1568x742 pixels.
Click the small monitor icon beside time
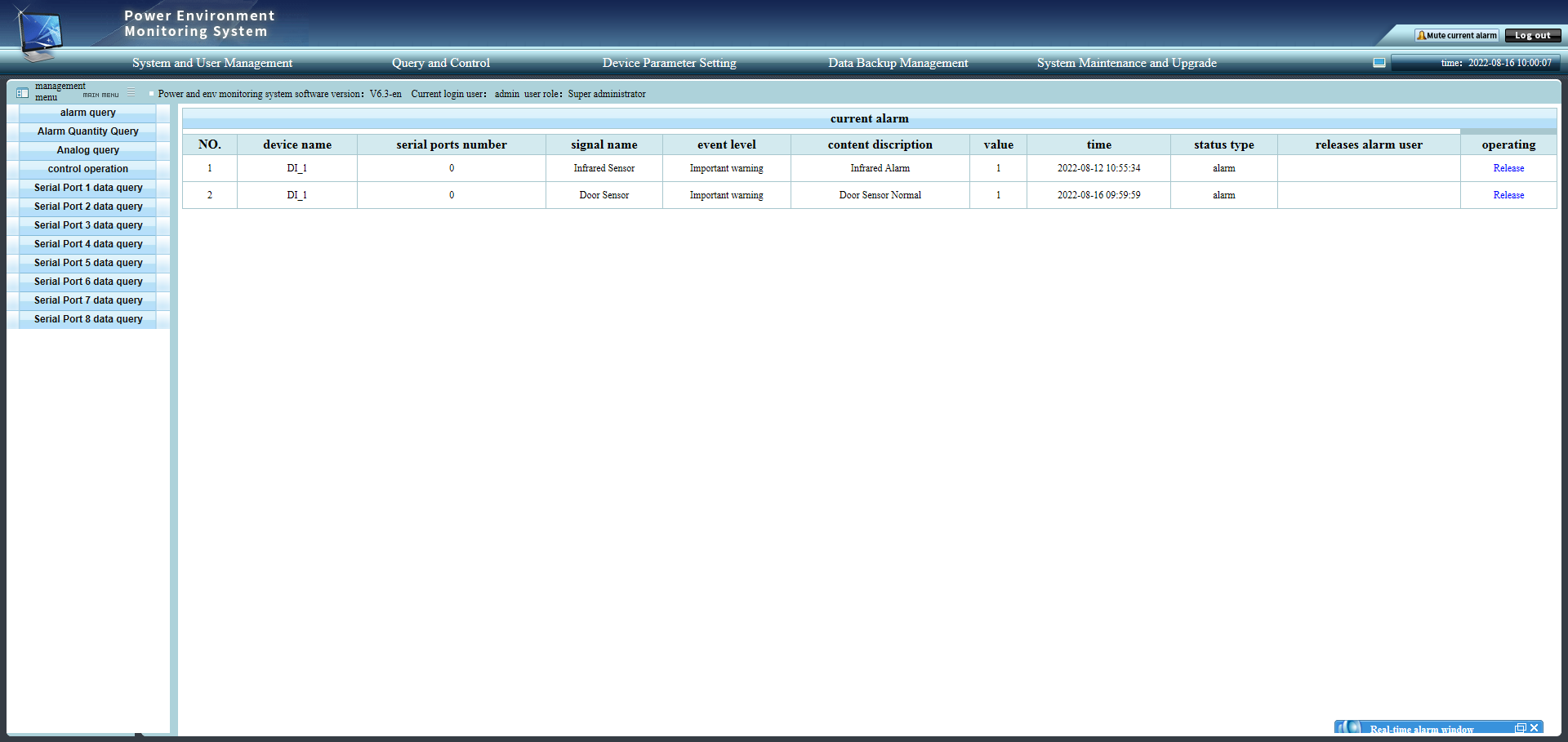coord(1379,63)
